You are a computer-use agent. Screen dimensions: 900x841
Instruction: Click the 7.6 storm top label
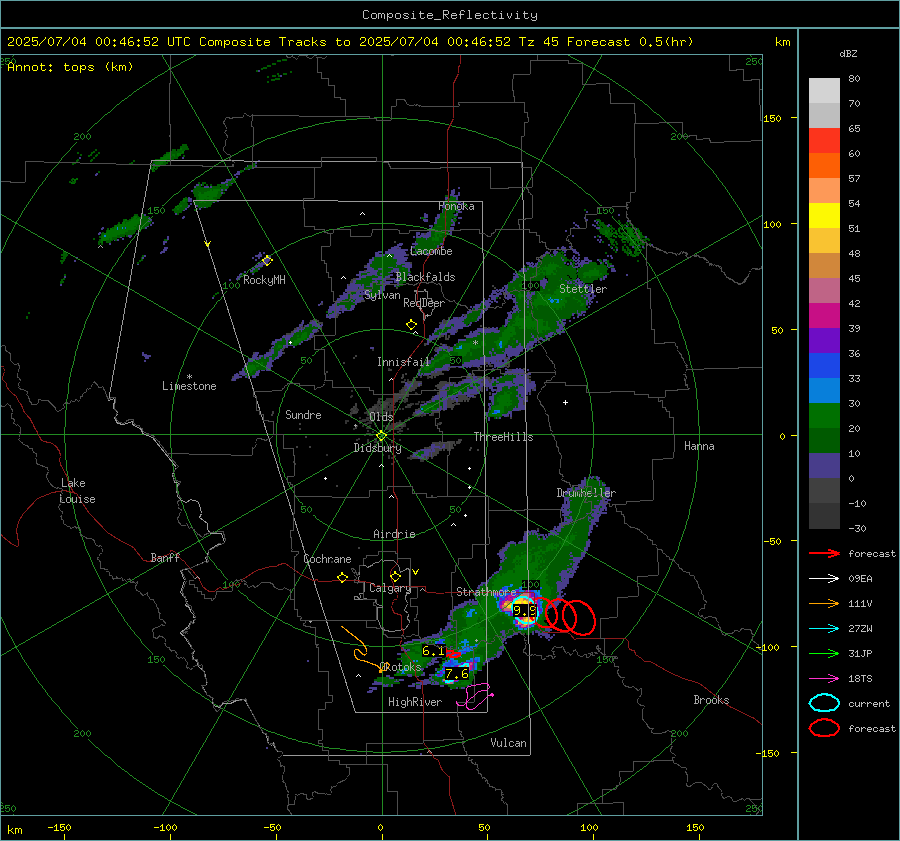[457, 673]
